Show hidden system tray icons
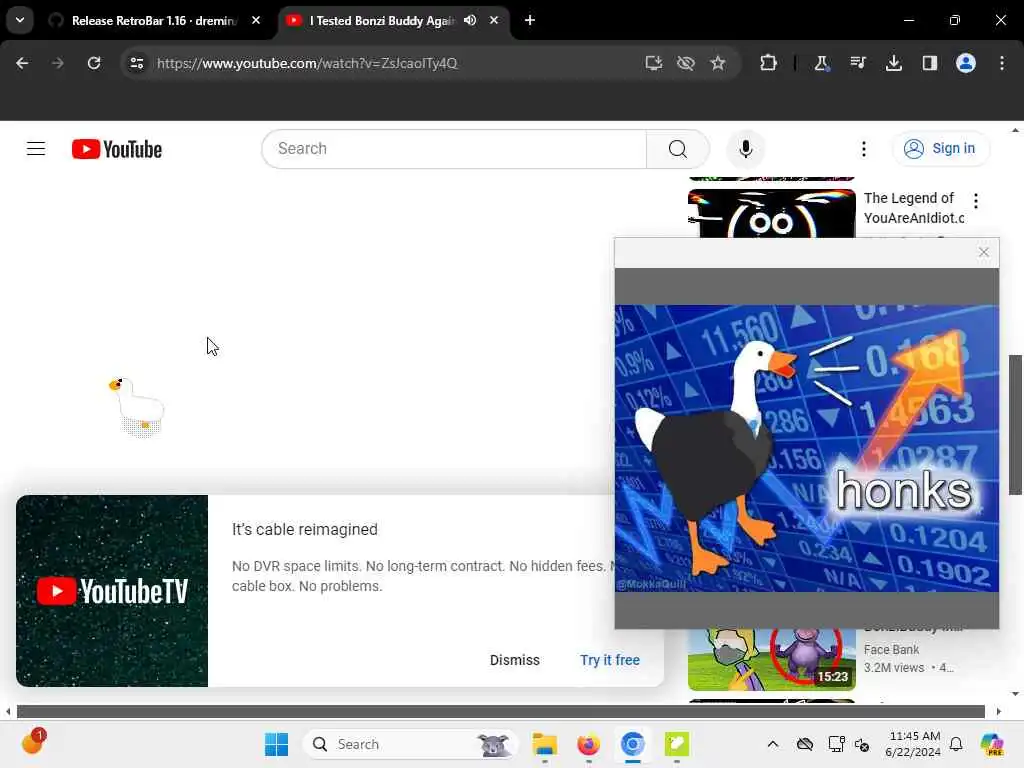Viewport: 1024px width, 768px height. (x=773, y=744)
